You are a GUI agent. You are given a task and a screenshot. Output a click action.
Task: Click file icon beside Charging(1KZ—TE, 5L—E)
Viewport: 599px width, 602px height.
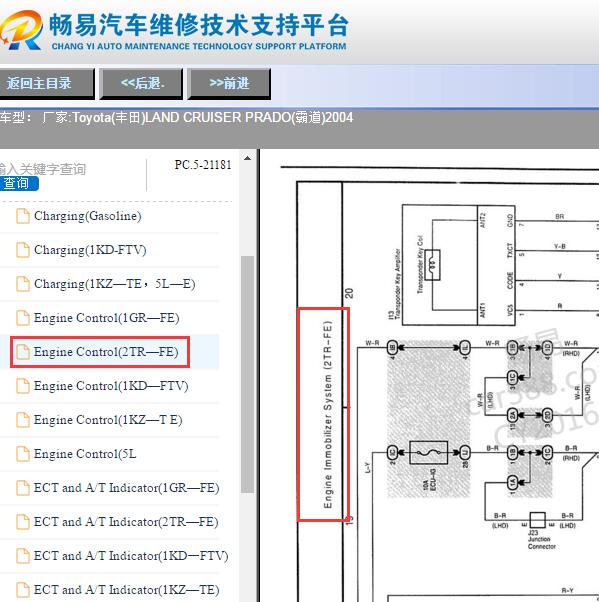coord(23,284)
